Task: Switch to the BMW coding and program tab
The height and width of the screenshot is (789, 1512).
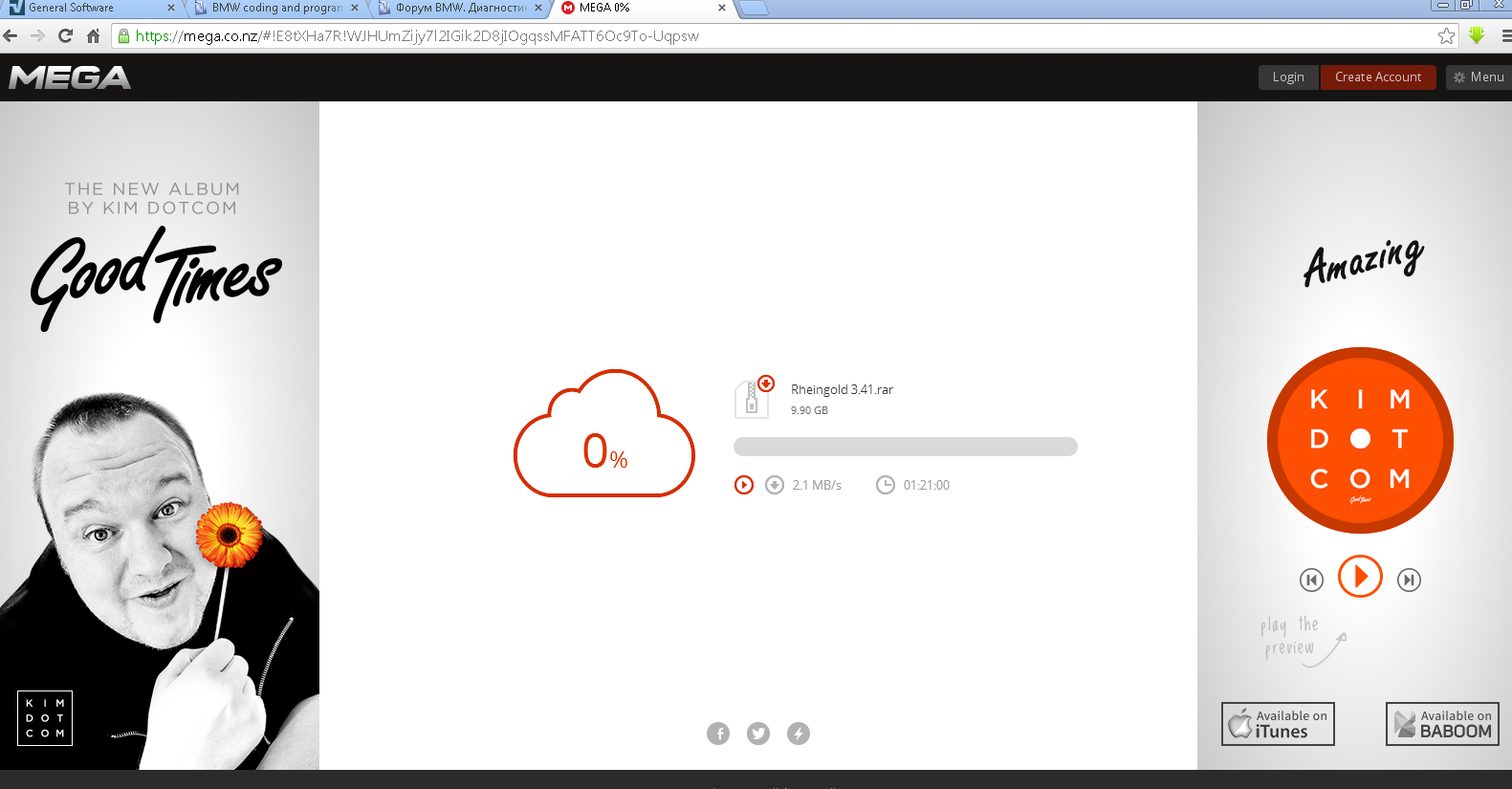Action: point(274,8)
